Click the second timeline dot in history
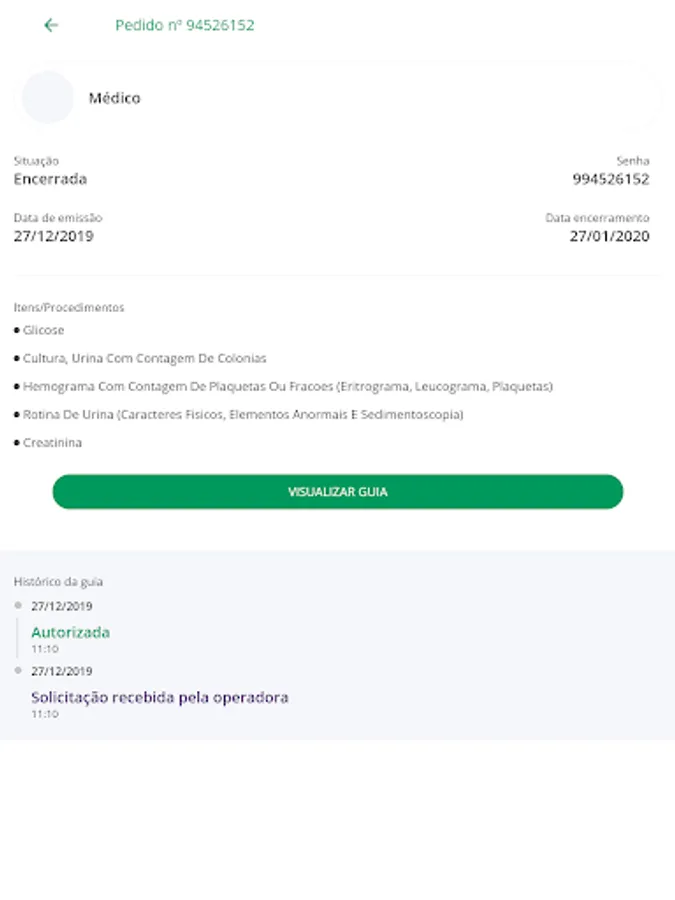The height and width of the screenshot is (900, 675). click(x=18, y=670)
